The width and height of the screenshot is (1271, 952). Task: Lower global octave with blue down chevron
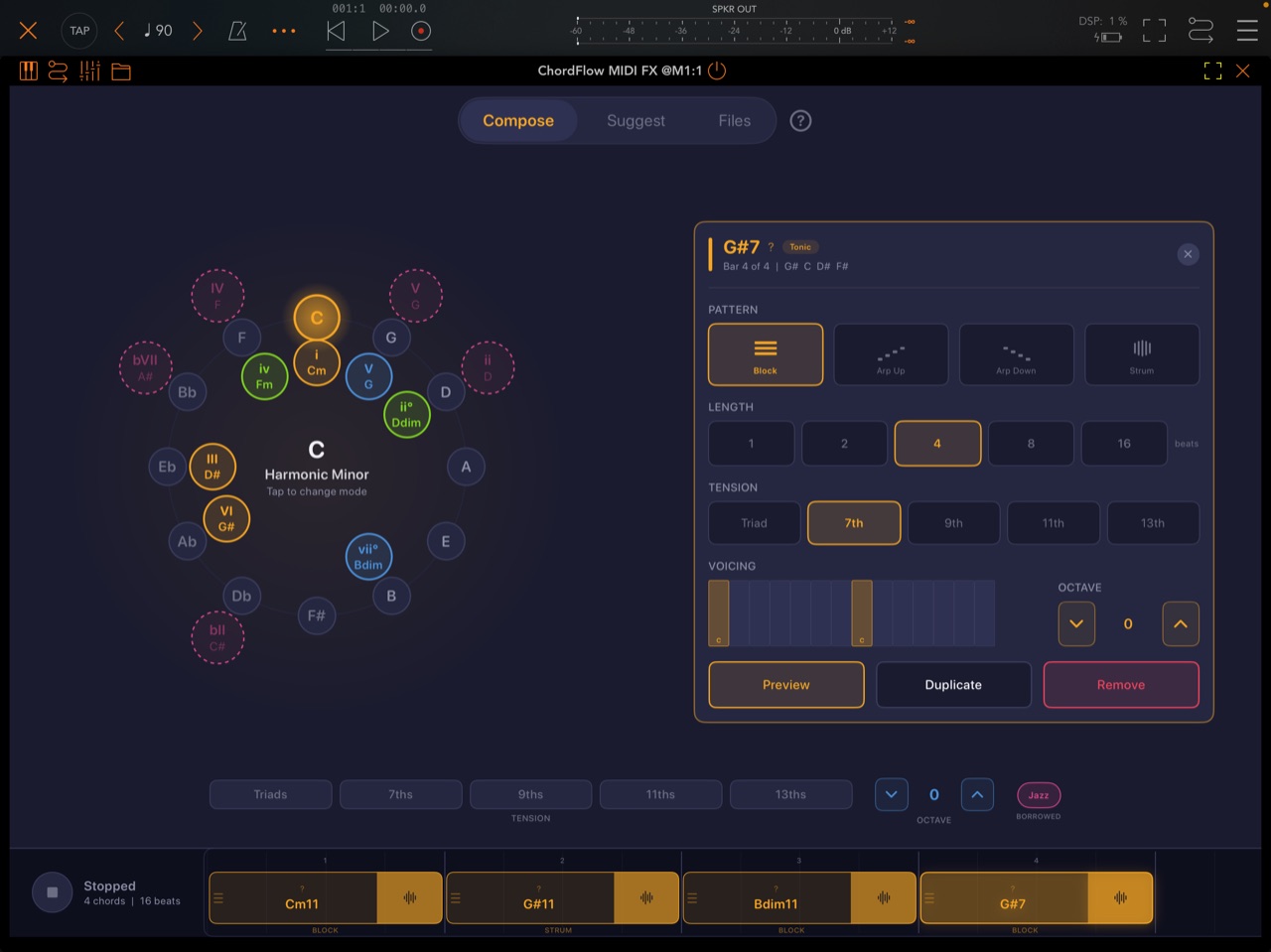891,794
